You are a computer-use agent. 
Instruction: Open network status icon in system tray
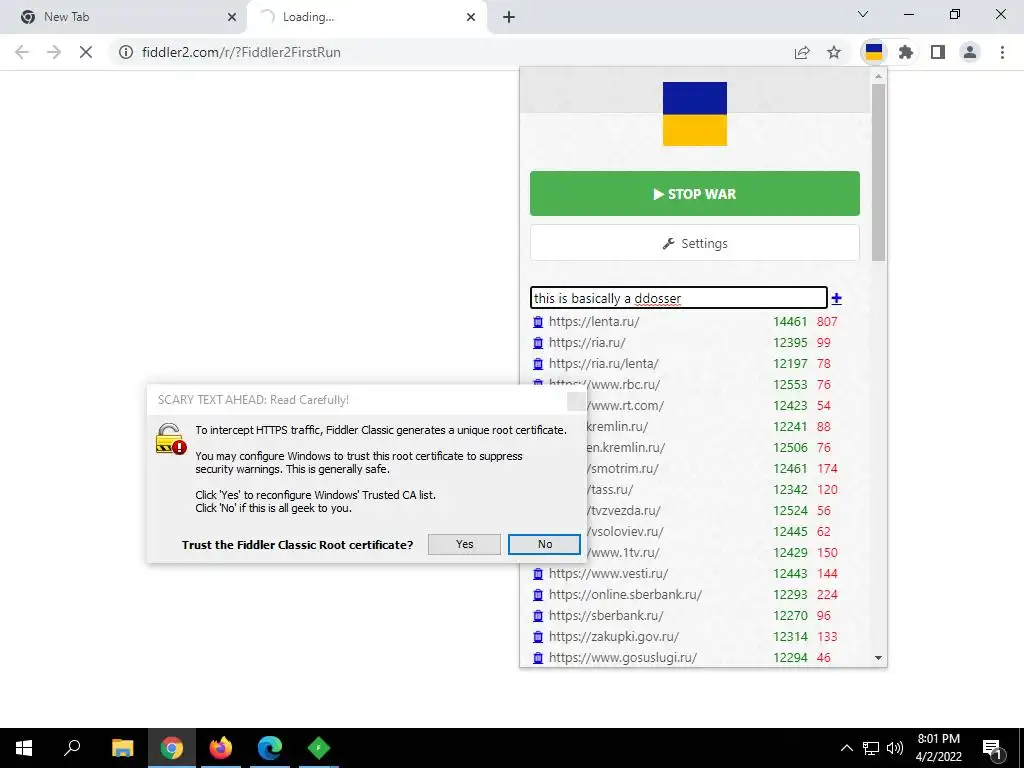point(871,748)
